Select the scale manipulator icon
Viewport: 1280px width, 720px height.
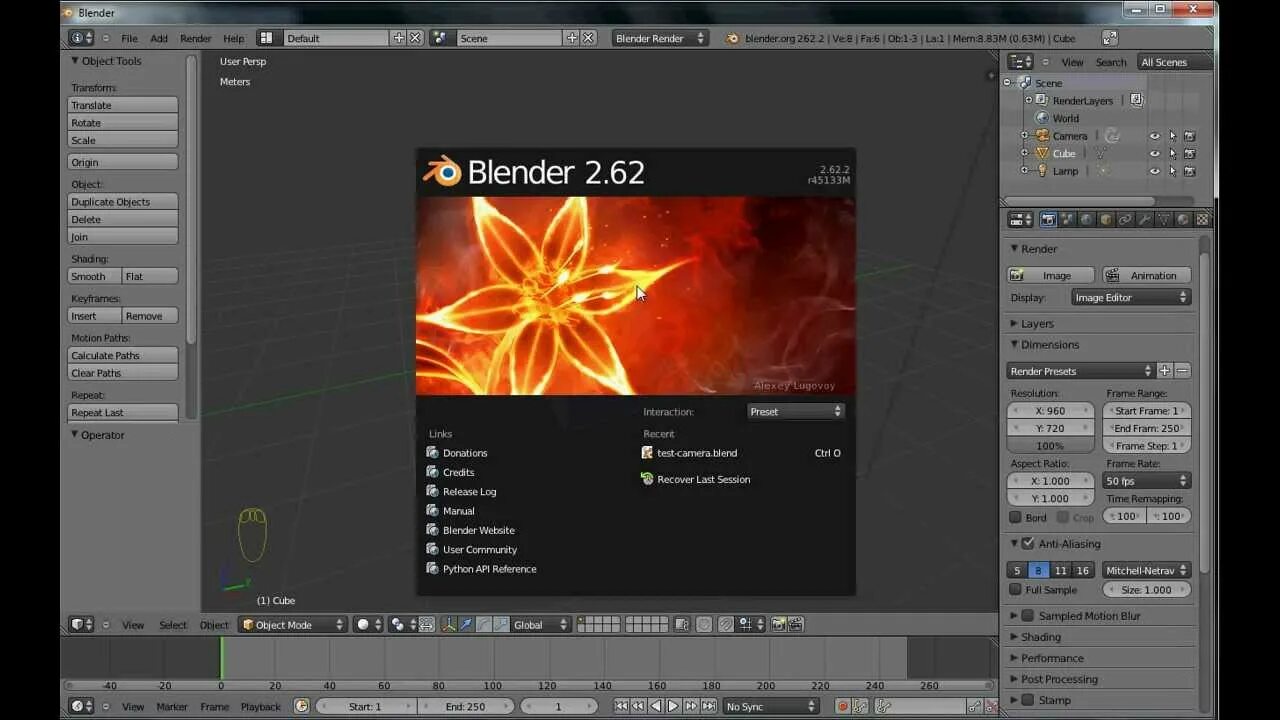coord(500,624)
